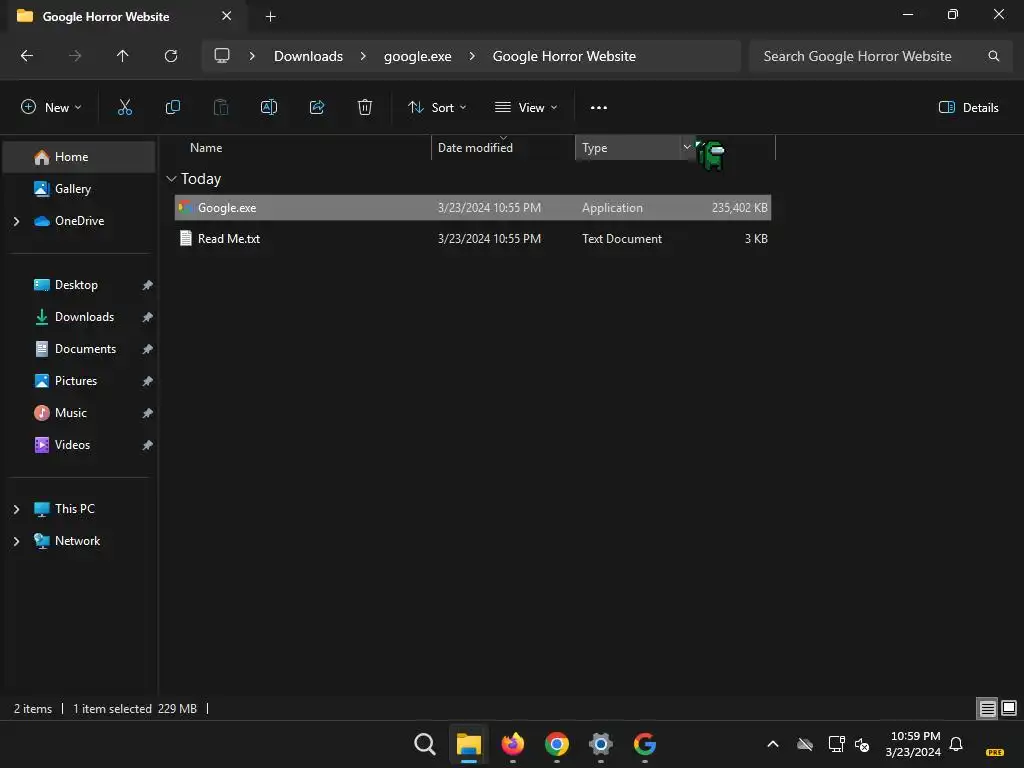Click the network display icon in tray
This screenshot has height=768, width=1024.
pyautogui.click(x=837, y=744)
